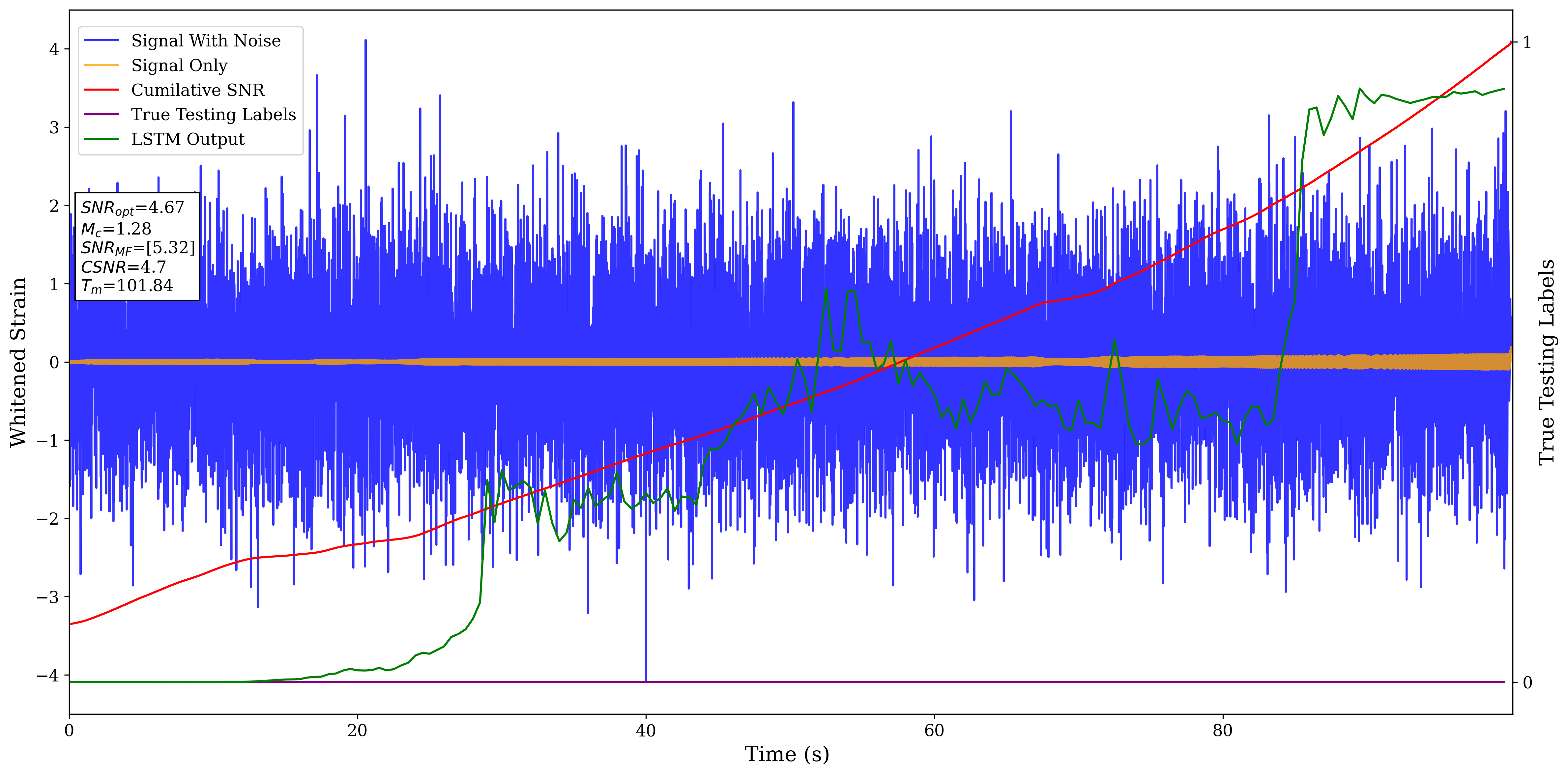Click the right-axis tick label 1
This screenshot has height=775, width=1568.
tap(1526, 42)
